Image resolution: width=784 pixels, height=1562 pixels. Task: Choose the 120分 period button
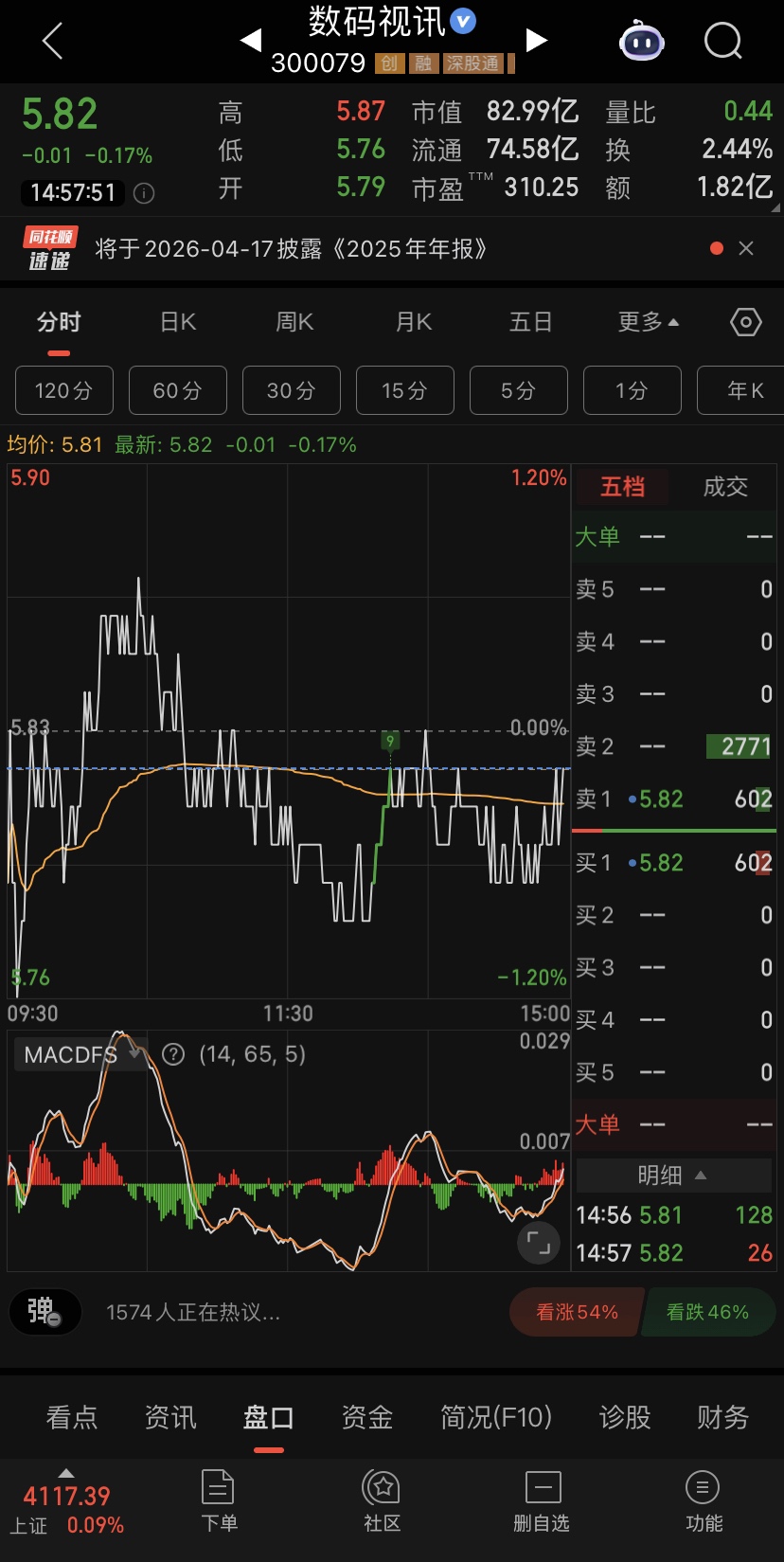[64, 390]
